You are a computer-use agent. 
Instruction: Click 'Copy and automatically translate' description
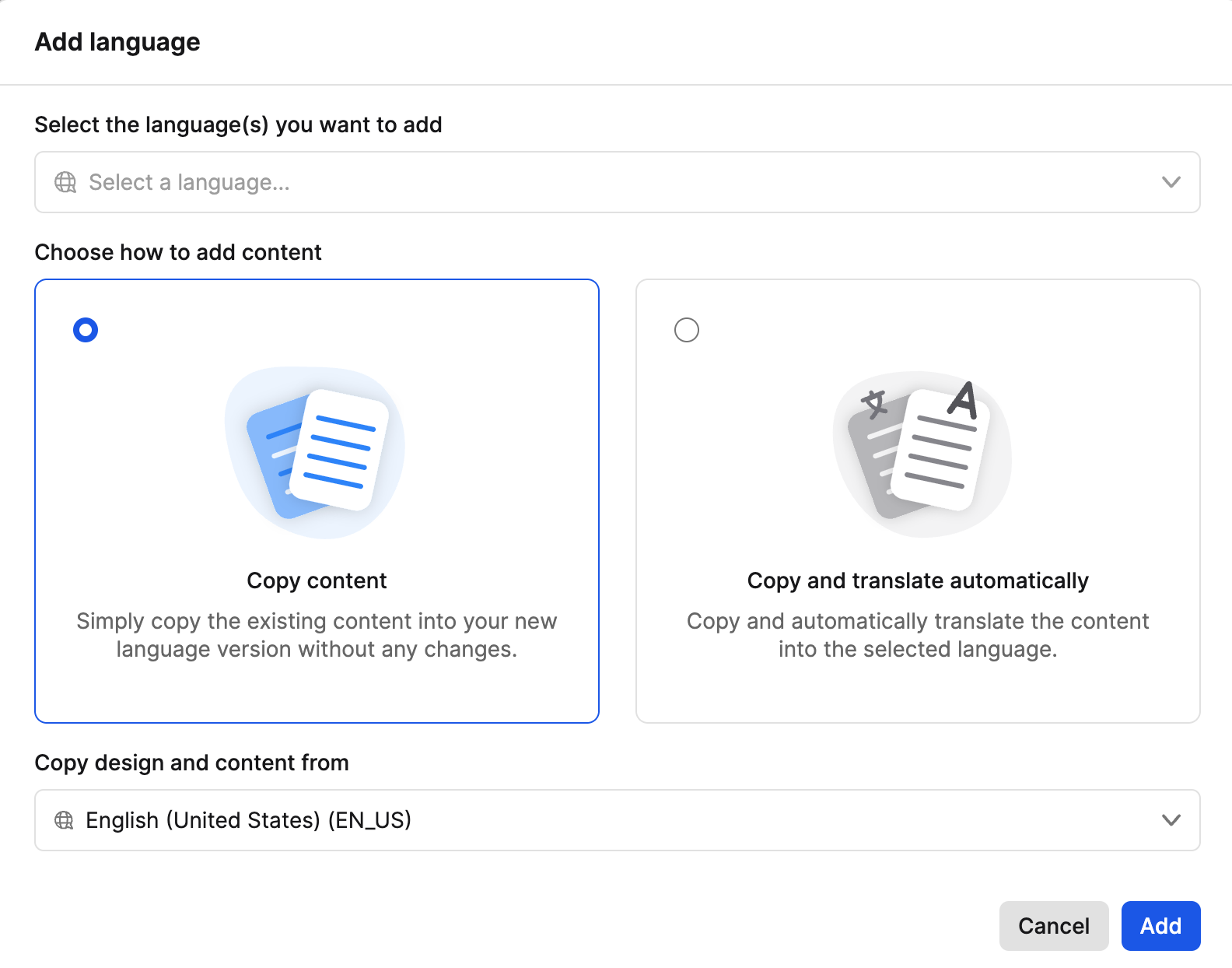point(918,635)
